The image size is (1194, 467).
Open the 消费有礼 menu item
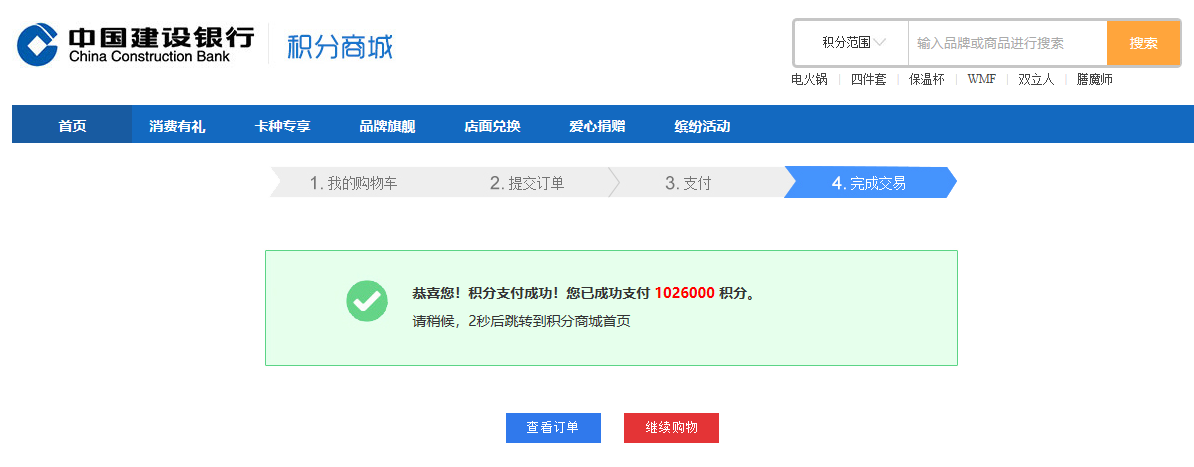177,126
